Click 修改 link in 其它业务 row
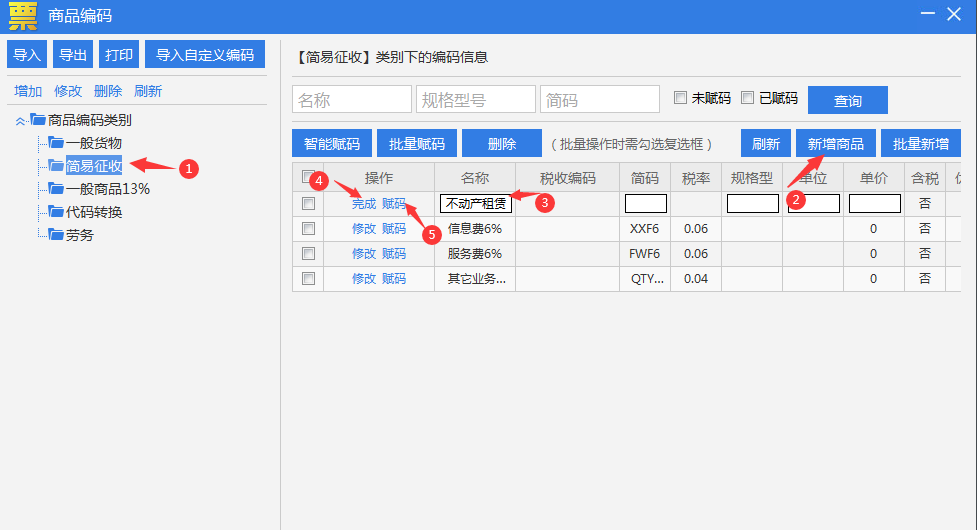Image resolution: width=977 pixels, height=530 pixels. [x=364, y=278]
